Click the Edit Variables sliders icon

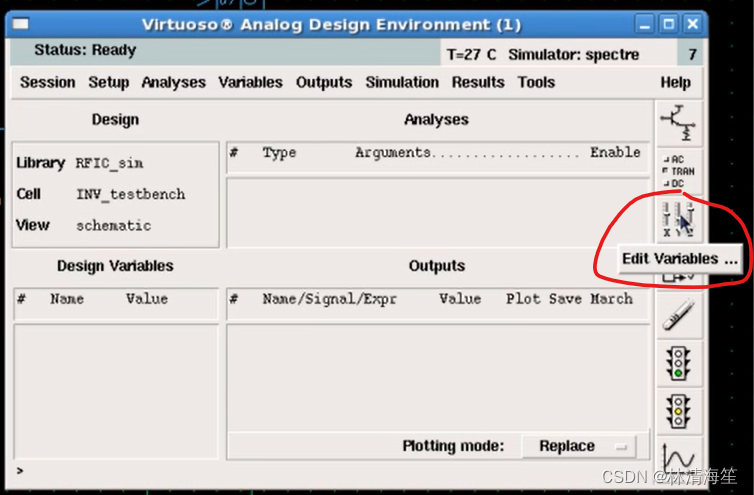(679, 219)
